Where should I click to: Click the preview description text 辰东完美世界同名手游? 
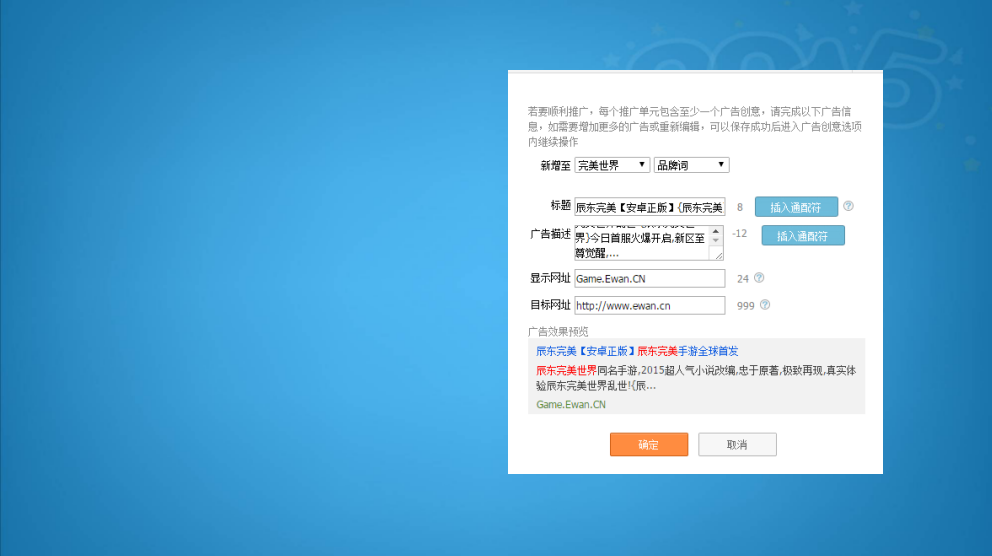[588, 370]
